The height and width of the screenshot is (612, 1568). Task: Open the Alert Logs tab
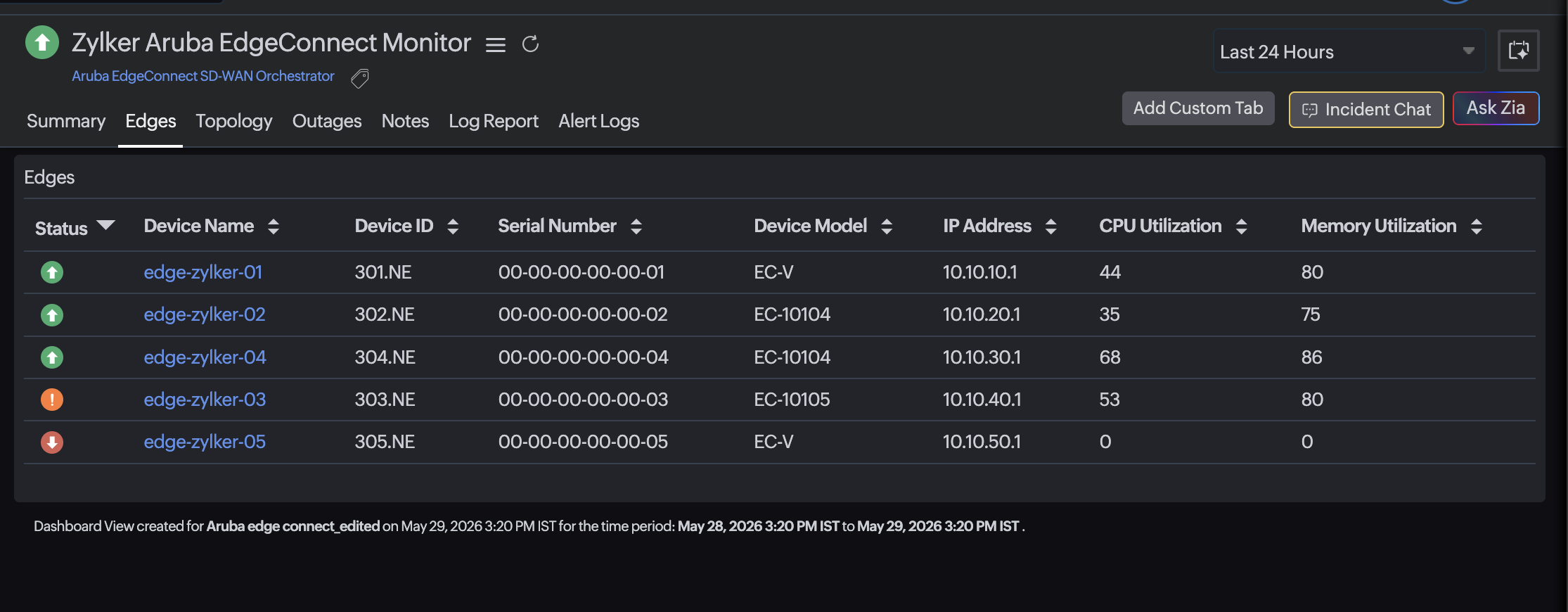[x=599, y=121]
